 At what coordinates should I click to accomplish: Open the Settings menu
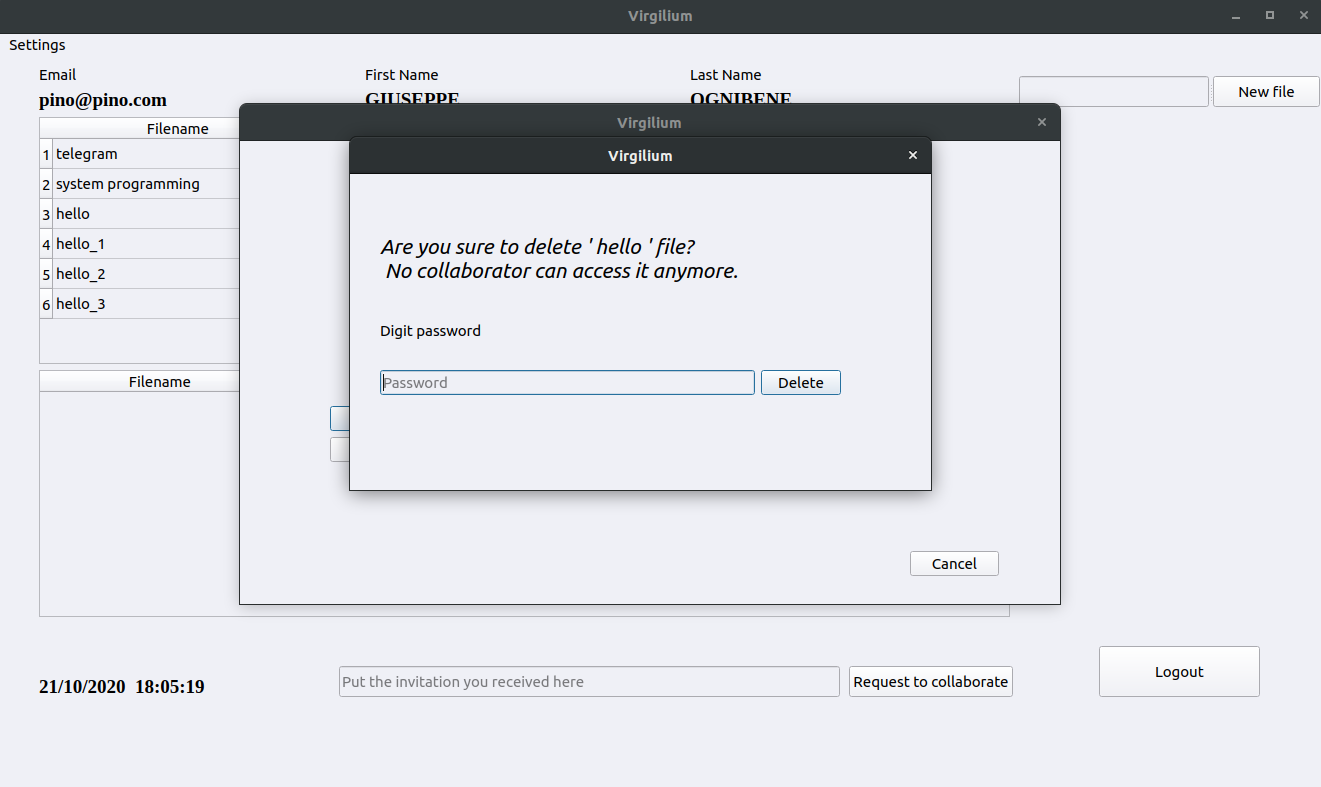(37, 45)
